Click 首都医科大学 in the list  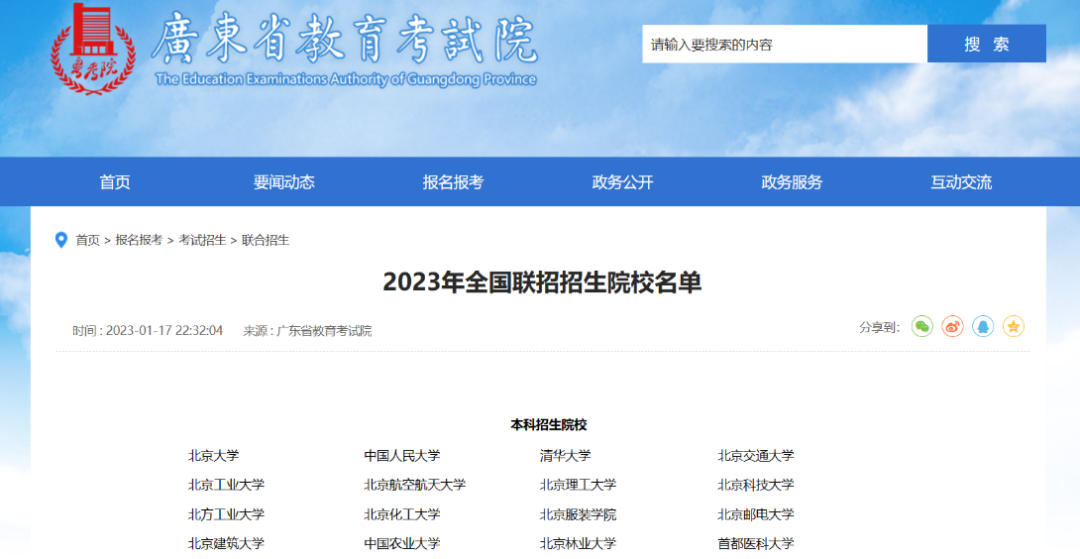pyautogui.click(x=756, y=543)
